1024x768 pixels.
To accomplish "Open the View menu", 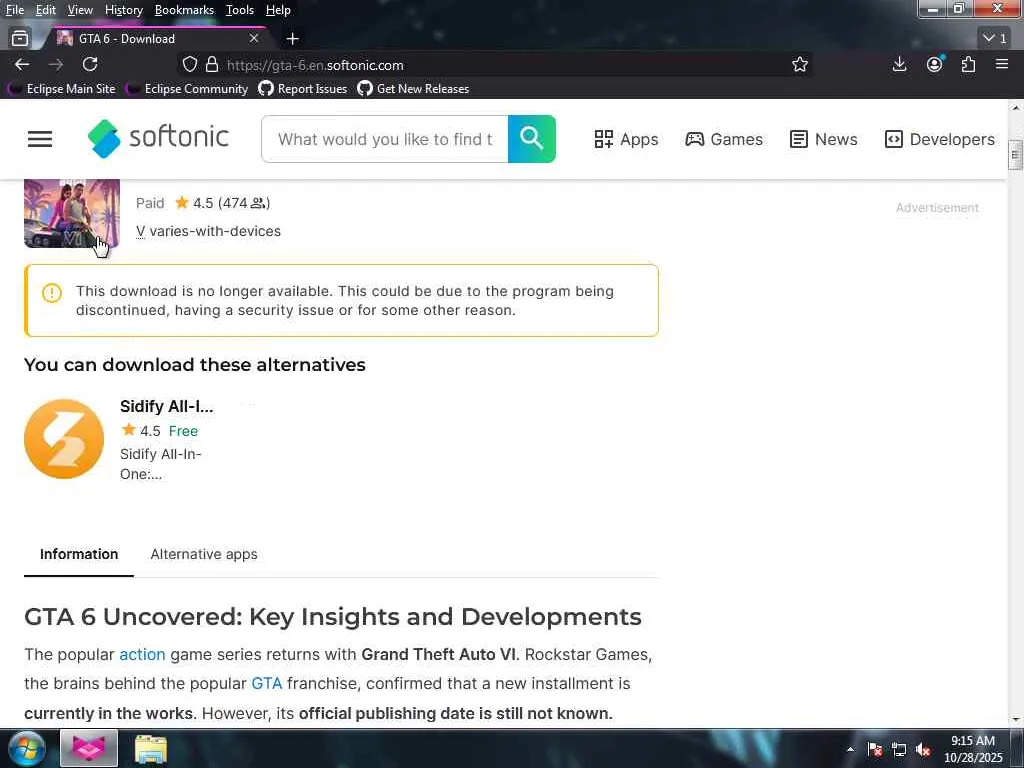I will click(x=80, y=10).
